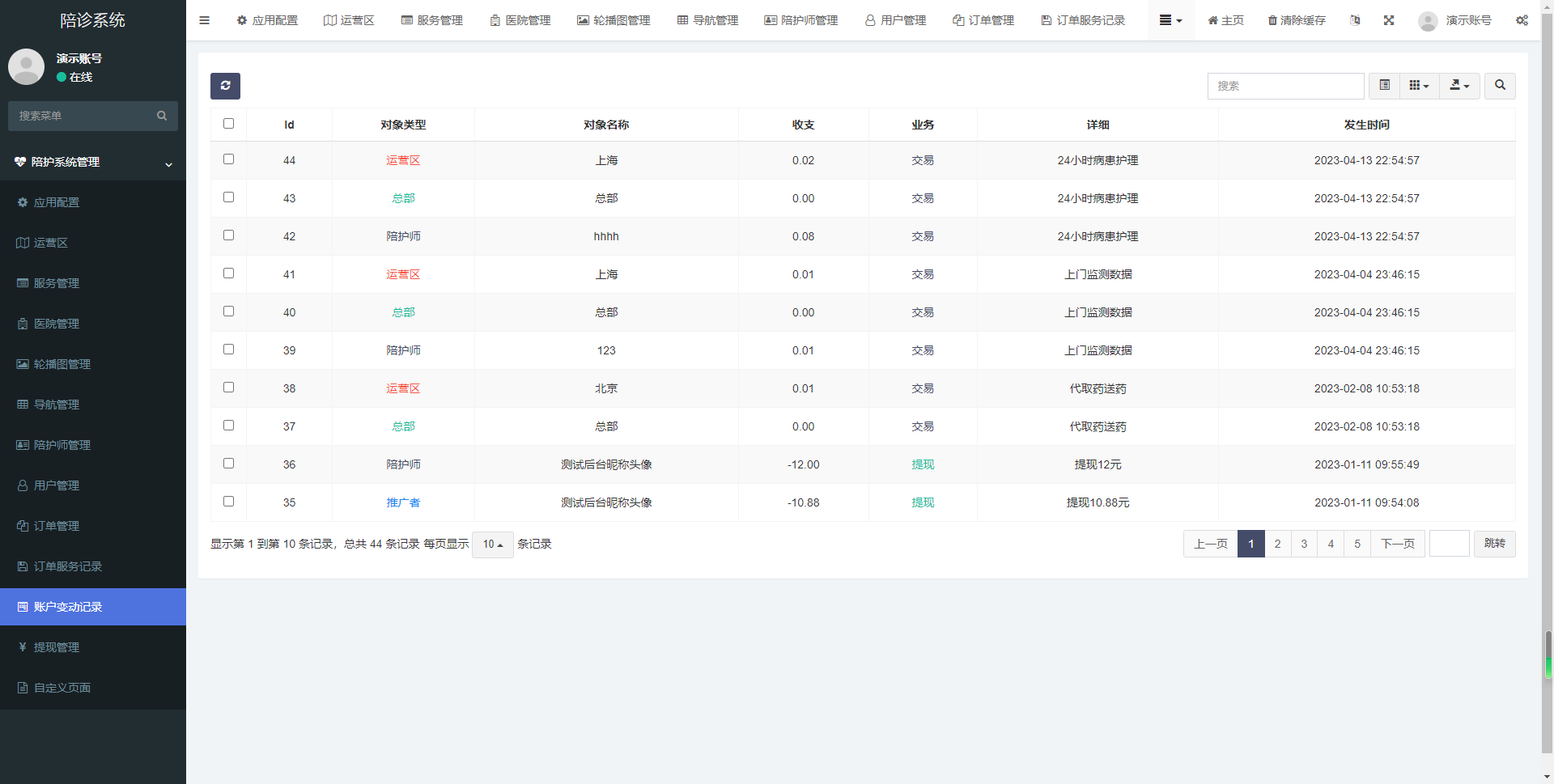Viewport: 1554px width, 784px height.
Task: Open 陪护师管理 in the top navigation
Action: 801,20
